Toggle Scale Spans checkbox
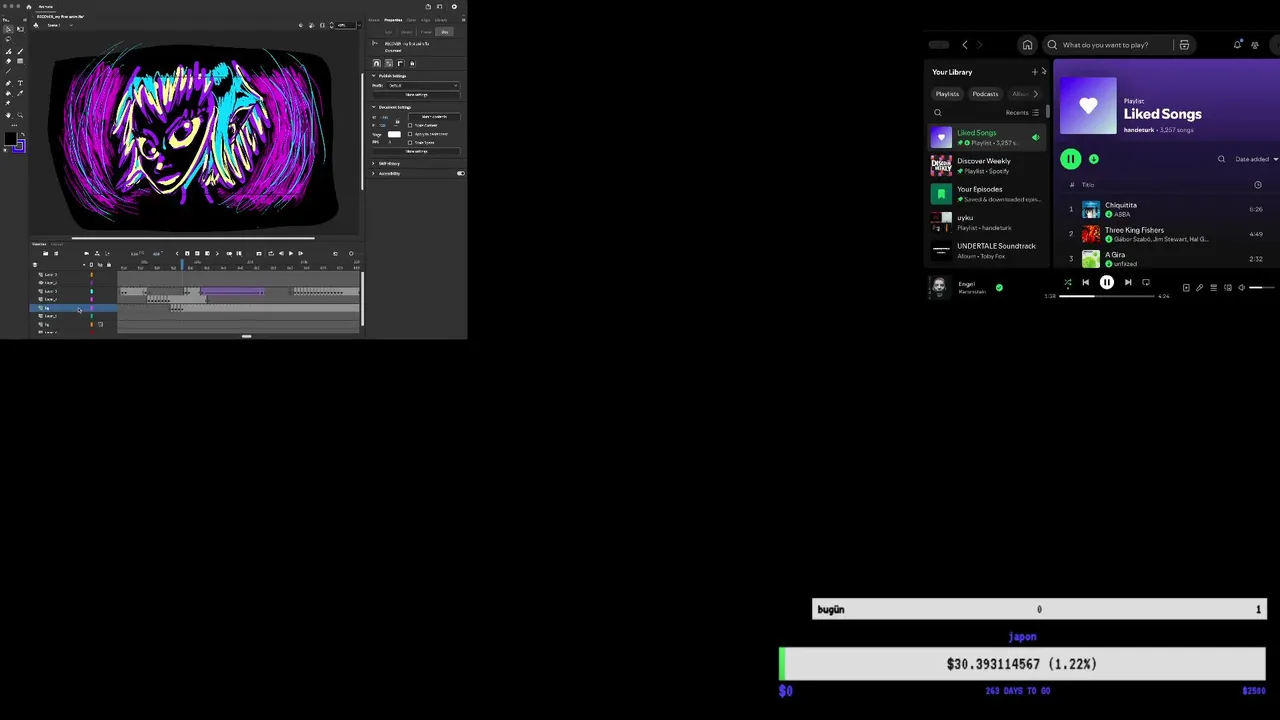 (x=410, y=142)
